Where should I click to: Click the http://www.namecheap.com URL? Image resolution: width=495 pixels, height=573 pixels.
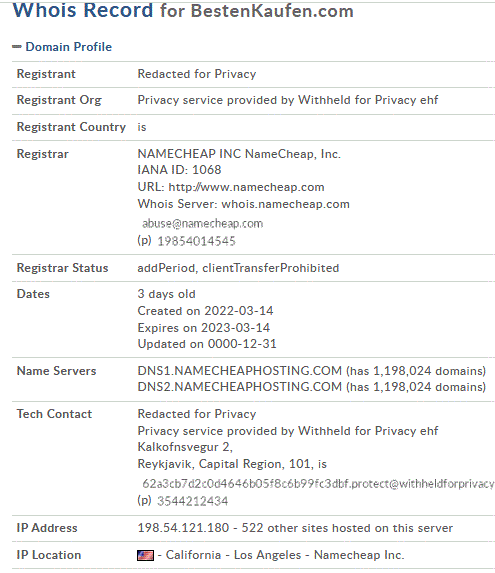pyautogui.click(x=246, y=187)
